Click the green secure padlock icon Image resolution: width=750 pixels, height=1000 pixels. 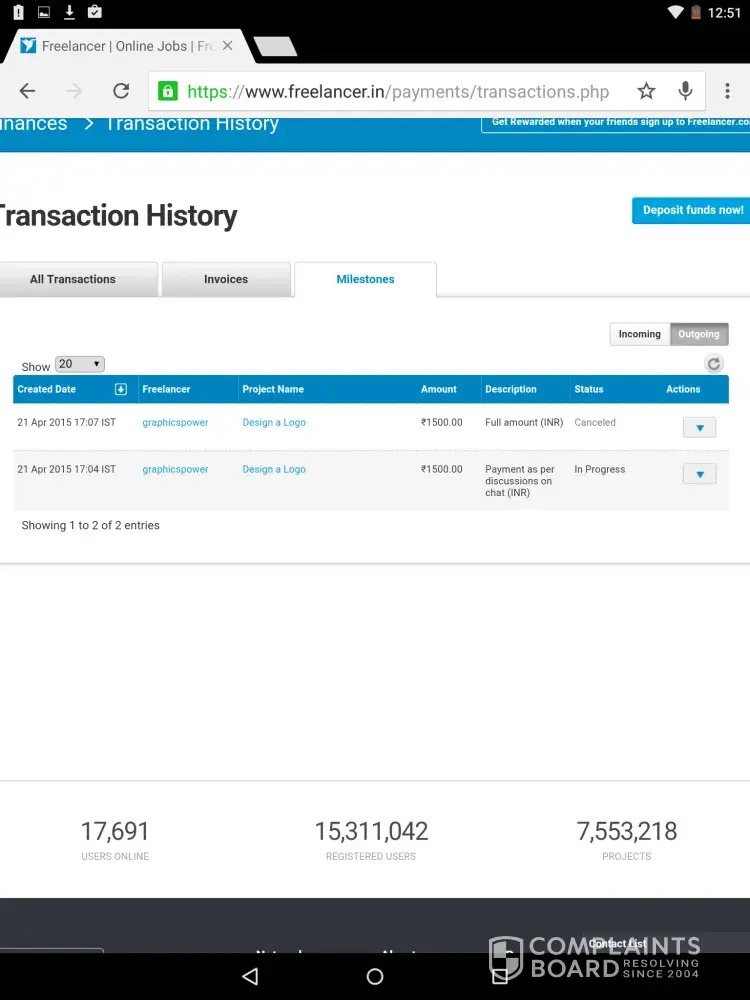point(167,91)
